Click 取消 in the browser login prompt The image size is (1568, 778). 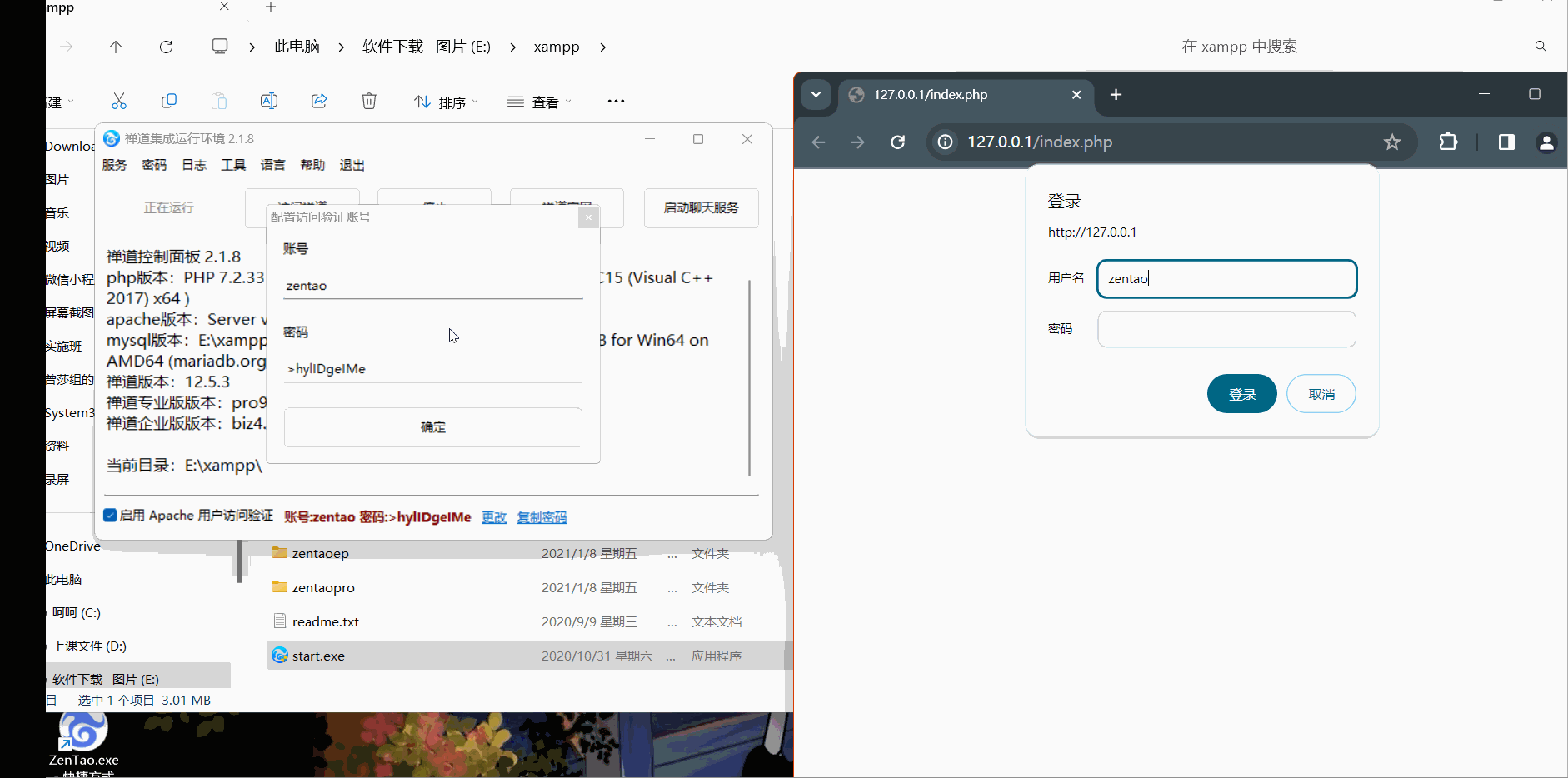[1321, 394]
